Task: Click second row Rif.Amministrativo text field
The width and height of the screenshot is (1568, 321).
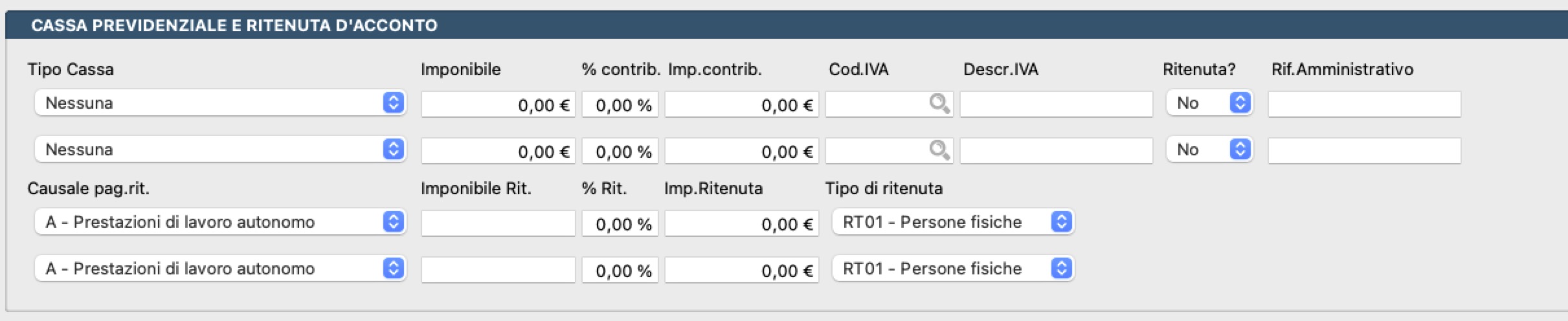Action: [1364, 151]
